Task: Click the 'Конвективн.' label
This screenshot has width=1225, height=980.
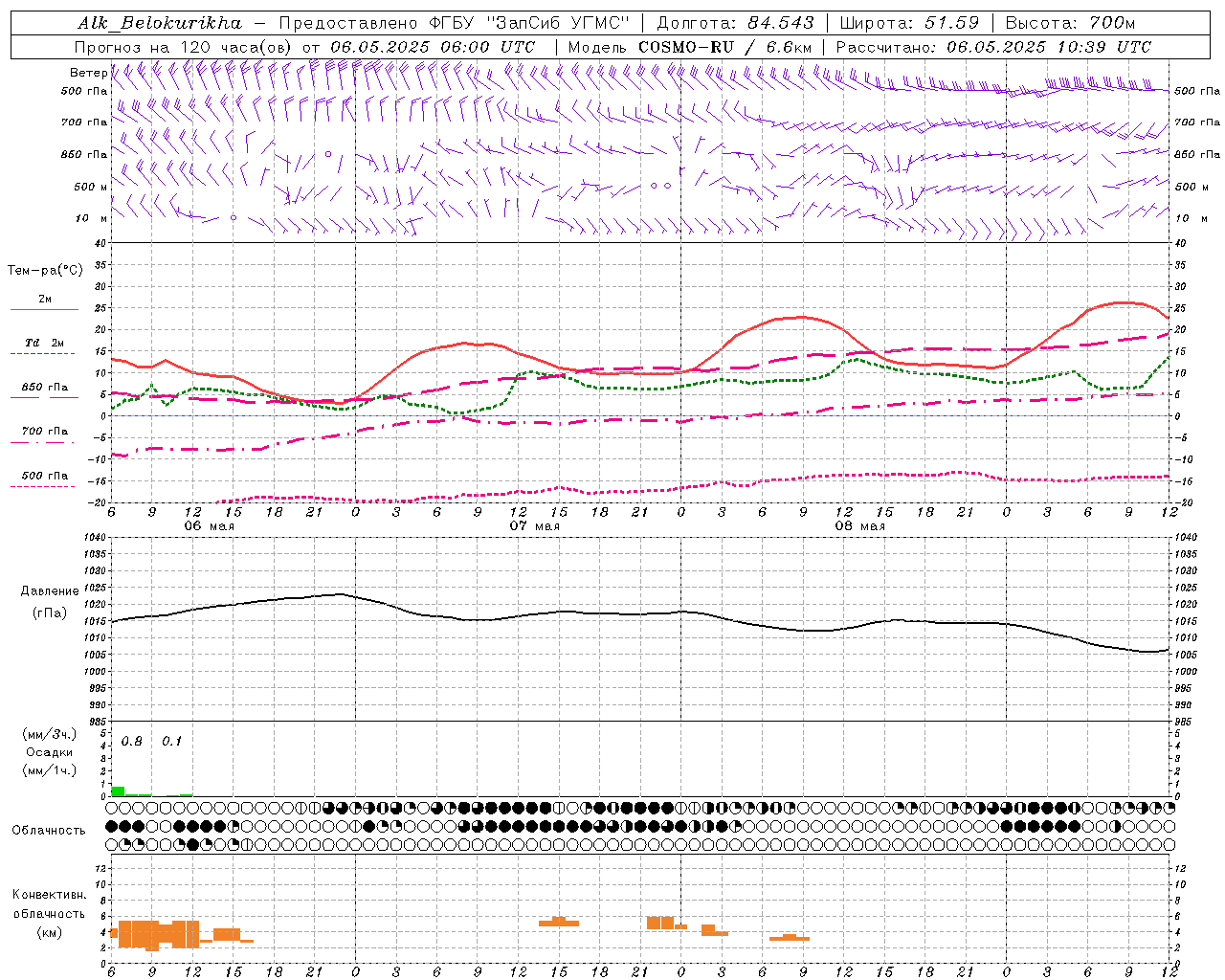Action: 49,895
